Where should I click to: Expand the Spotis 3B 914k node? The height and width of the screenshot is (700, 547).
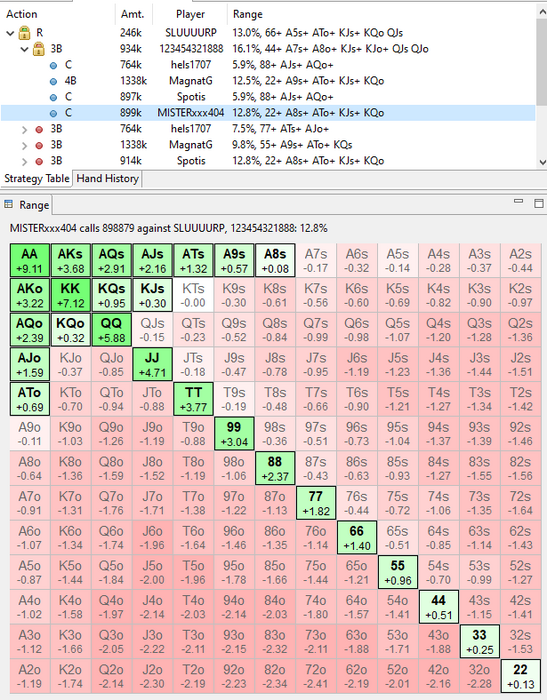coord(25,161)
